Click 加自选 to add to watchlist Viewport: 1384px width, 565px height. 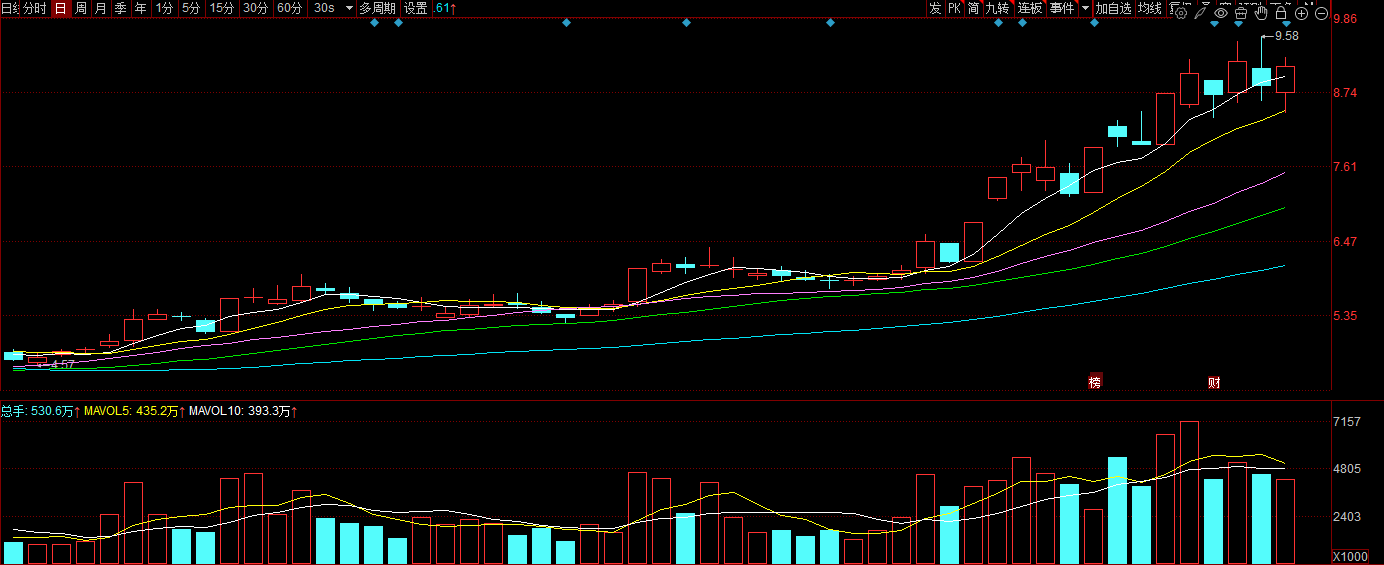pos(1113,8)
